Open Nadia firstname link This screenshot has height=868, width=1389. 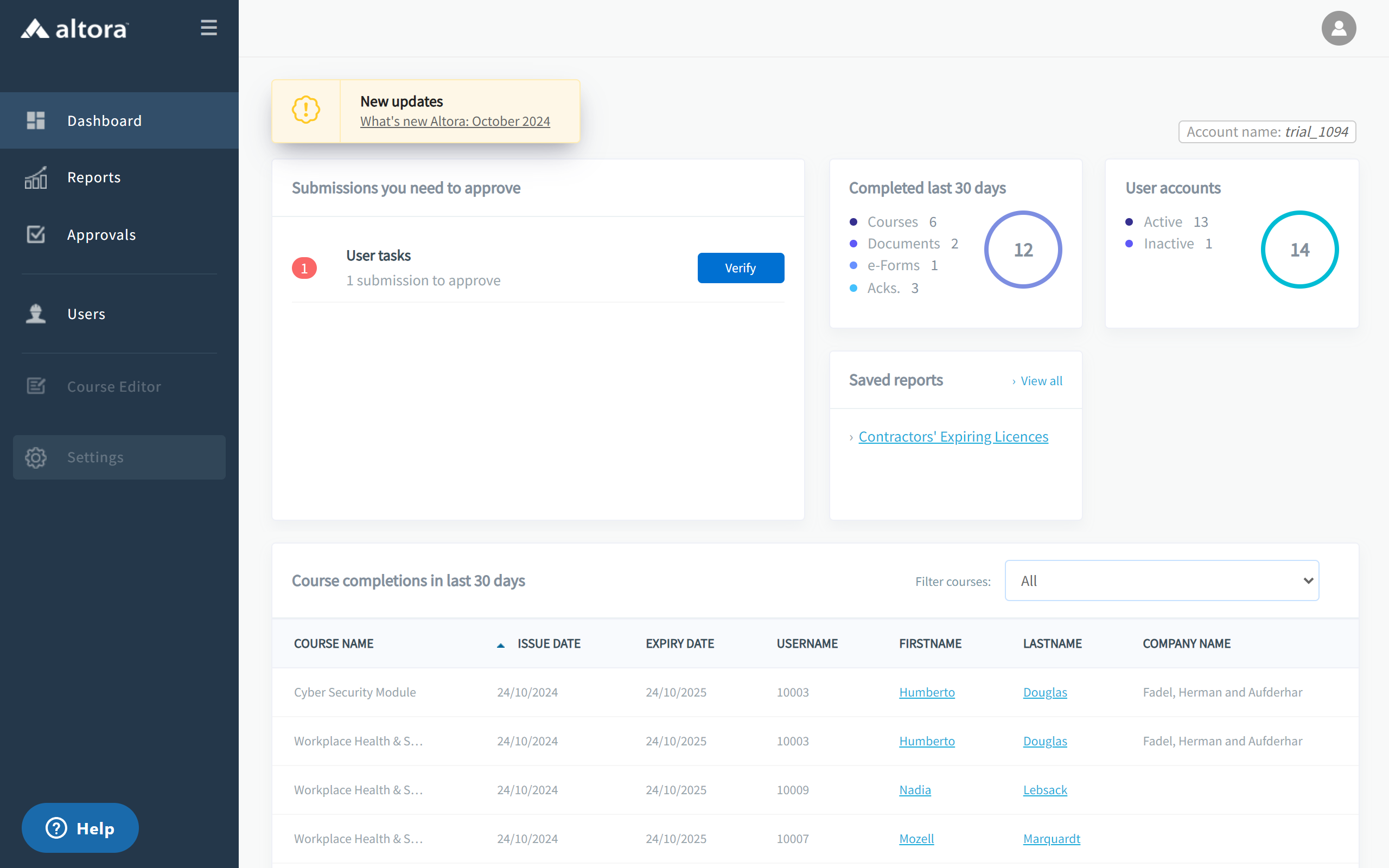coord(915,790)
